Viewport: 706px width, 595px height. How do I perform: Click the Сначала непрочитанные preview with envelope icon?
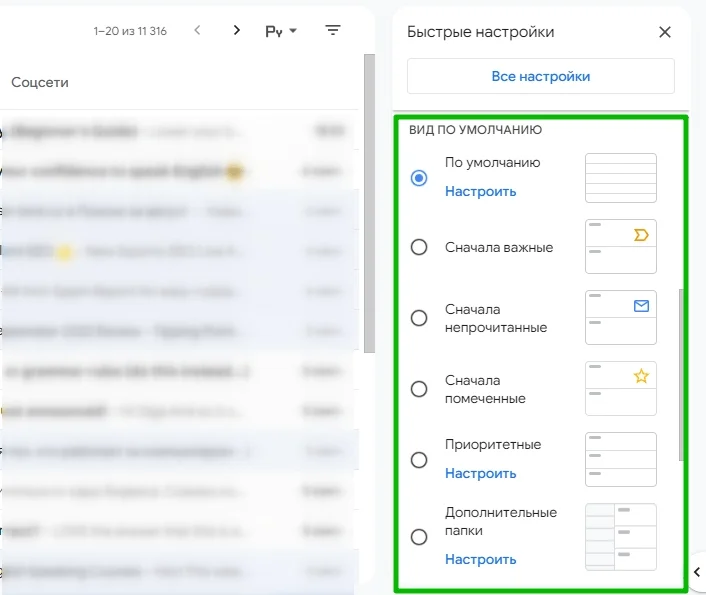620,318
